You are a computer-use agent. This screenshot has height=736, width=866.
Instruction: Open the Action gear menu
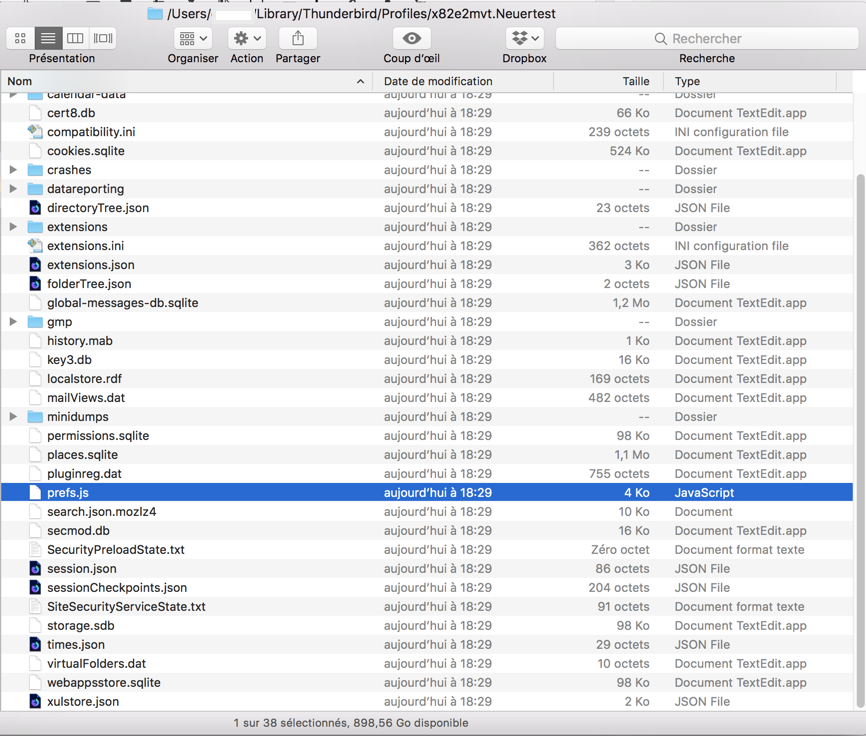click(247, 38)
